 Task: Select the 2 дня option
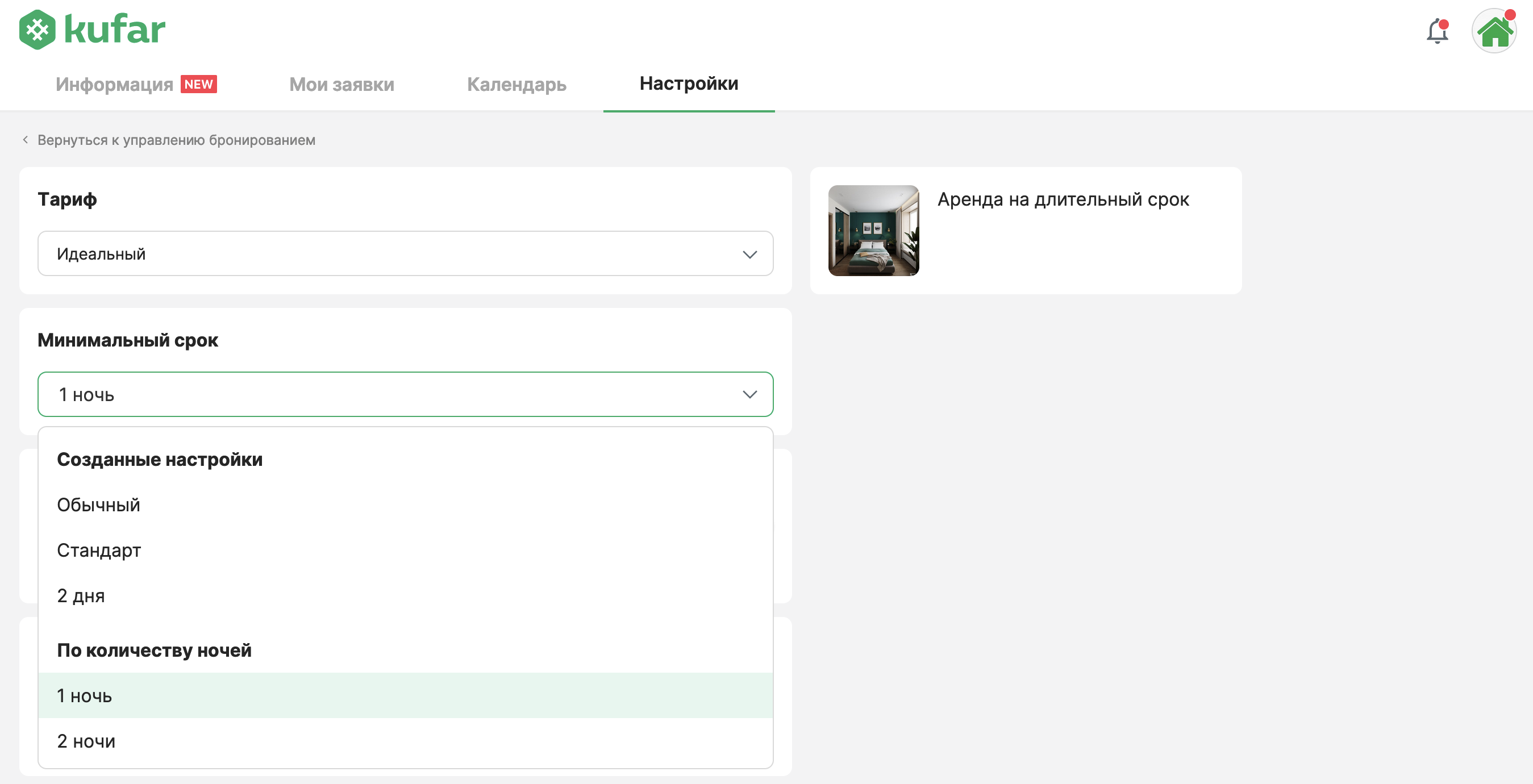(x=405, y=595)
